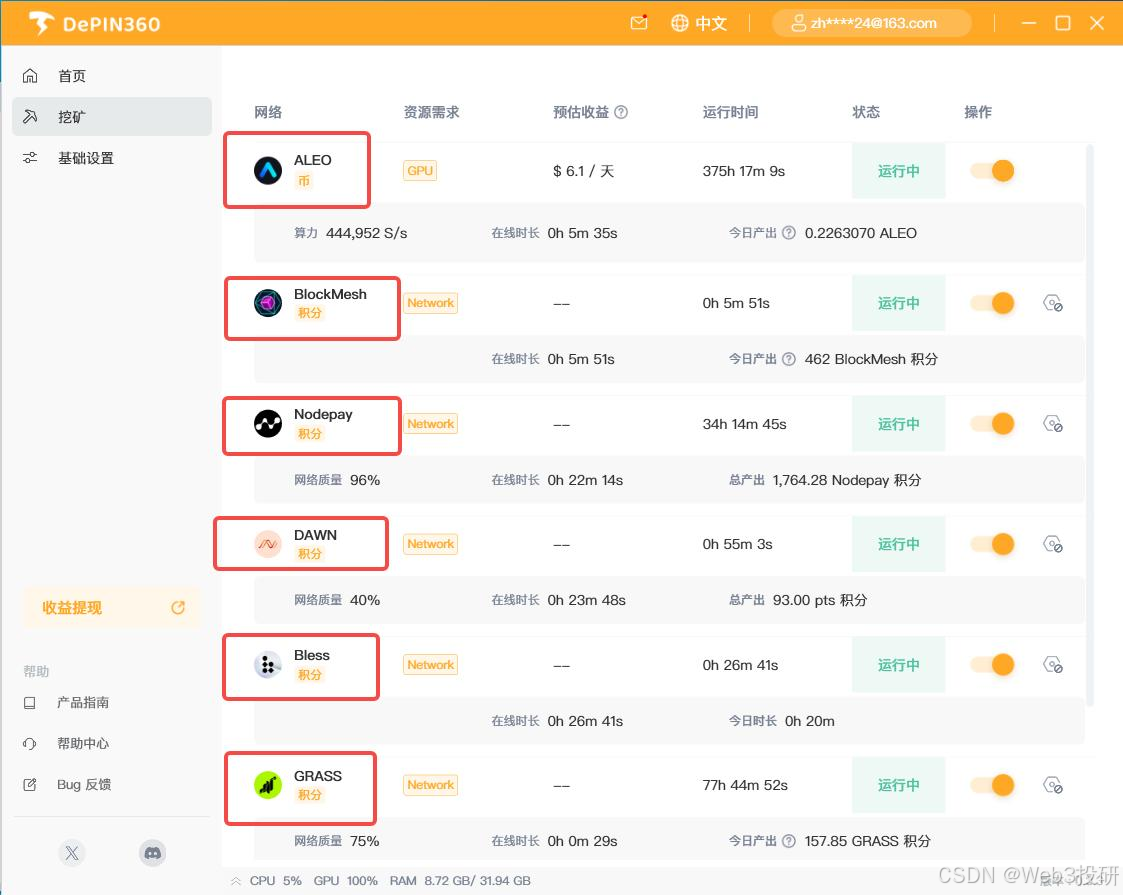Click the 运行中 status of GRASS
The width and height of the screenshot is (1123, 895).
[898, 785]
